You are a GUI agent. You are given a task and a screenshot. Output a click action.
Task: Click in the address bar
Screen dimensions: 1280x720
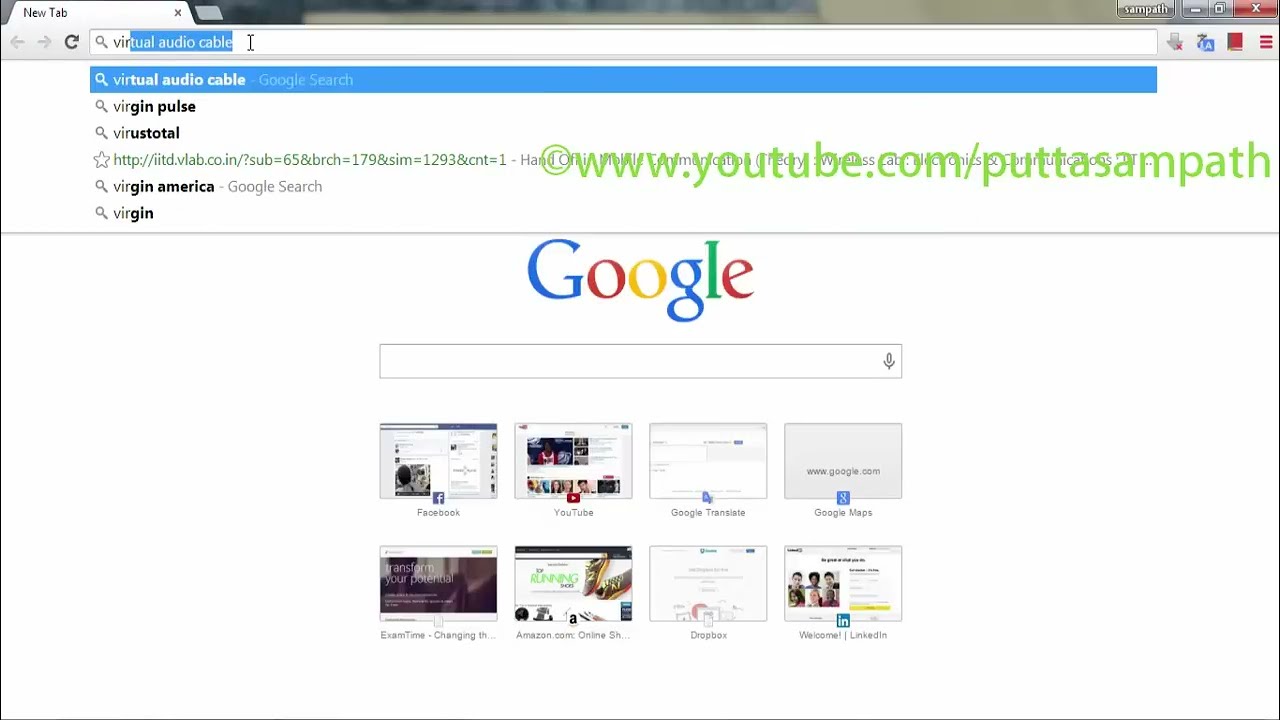[x=623, y=42]
